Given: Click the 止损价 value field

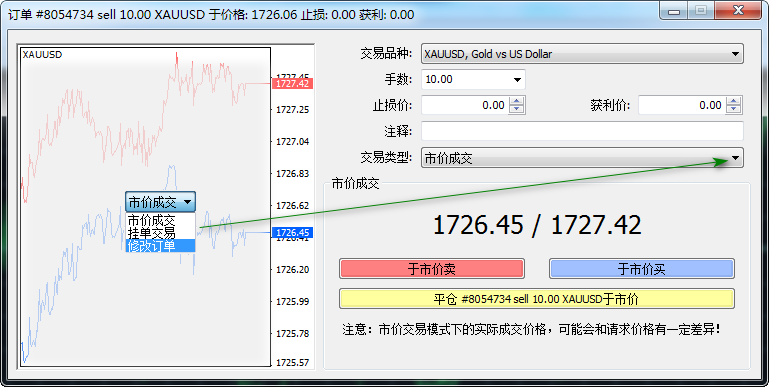Looking at the screenshot, I should tap(466, 105).
